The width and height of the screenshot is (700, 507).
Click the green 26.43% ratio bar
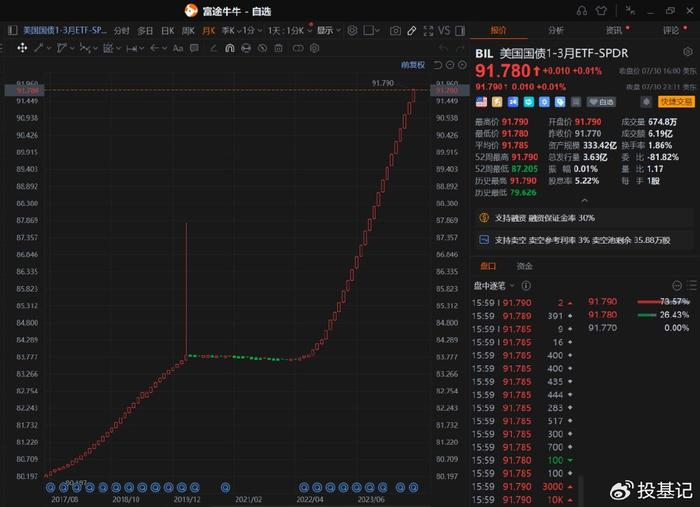(647, 315)
